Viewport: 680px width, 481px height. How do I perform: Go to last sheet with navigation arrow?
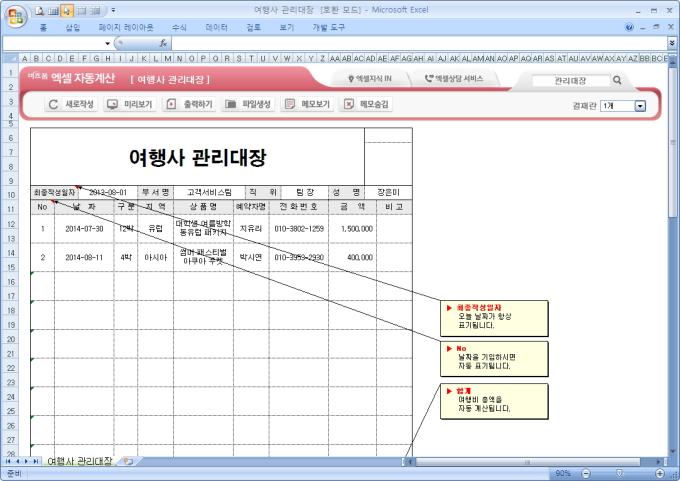pyautogui.click(x=36, y=461)
